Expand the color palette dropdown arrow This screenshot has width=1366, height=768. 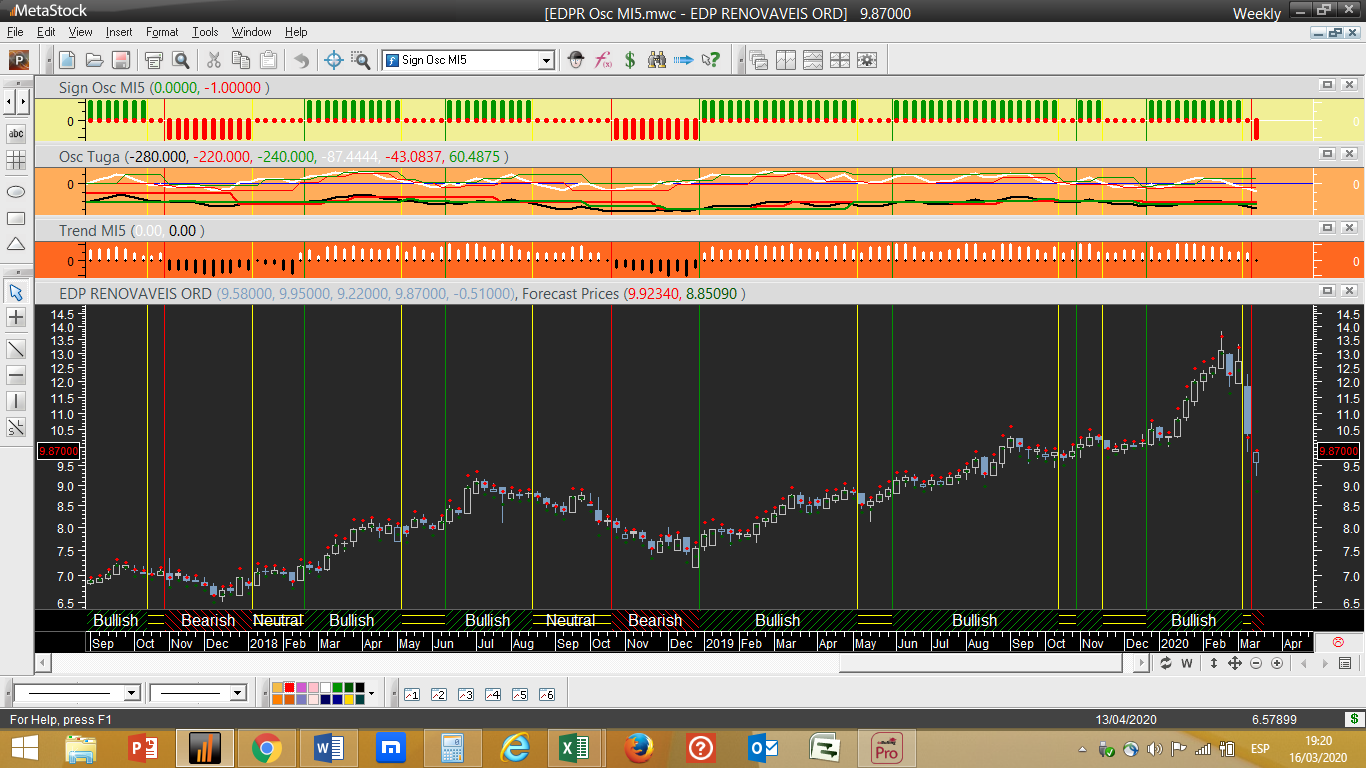tap(371, 693)
